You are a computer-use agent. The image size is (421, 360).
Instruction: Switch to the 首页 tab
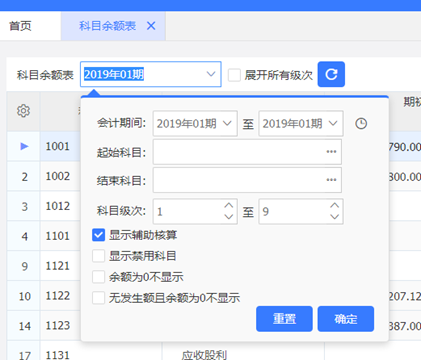tap(21, 26)
